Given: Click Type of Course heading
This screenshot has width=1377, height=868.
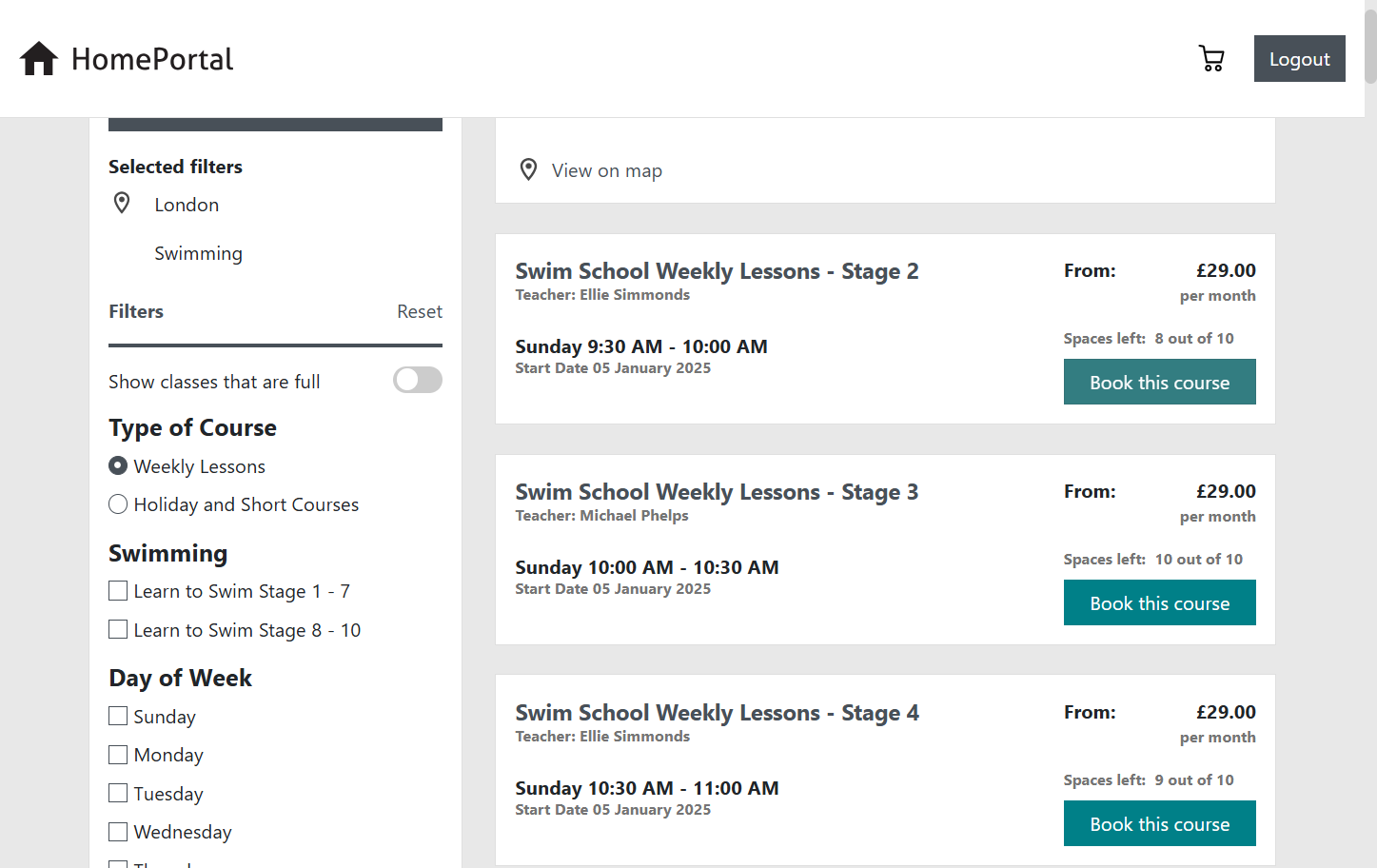Looking at the screenshot, I should (x=192, y=427).
